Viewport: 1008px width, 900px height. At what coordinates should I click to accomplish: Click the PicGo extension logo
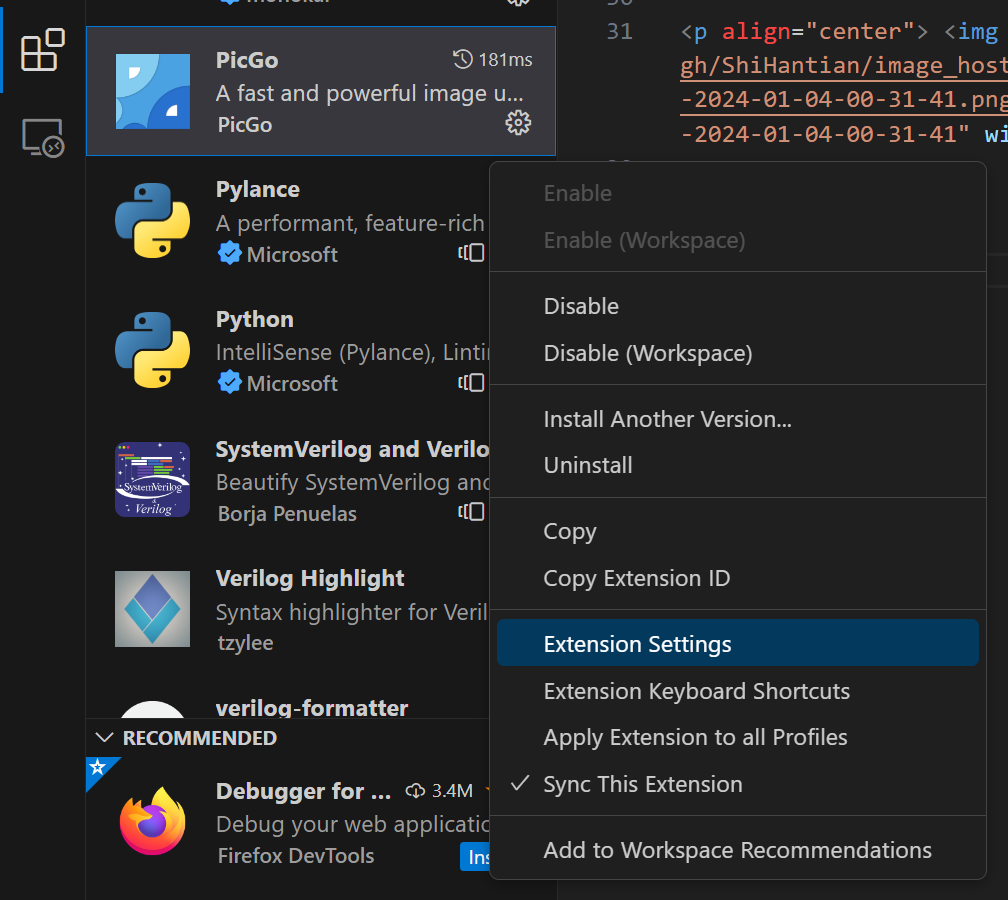point(152,92)
